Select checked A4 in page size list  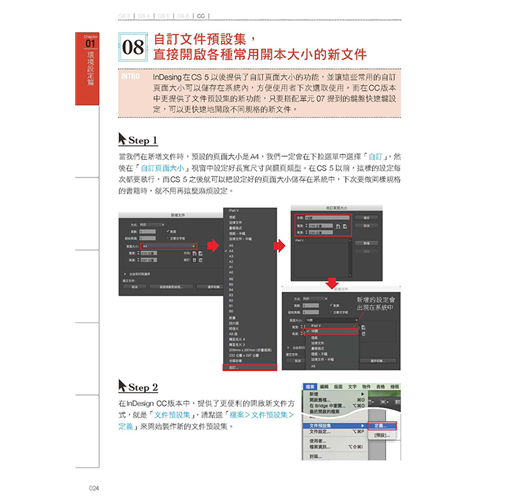pos(249,251)
